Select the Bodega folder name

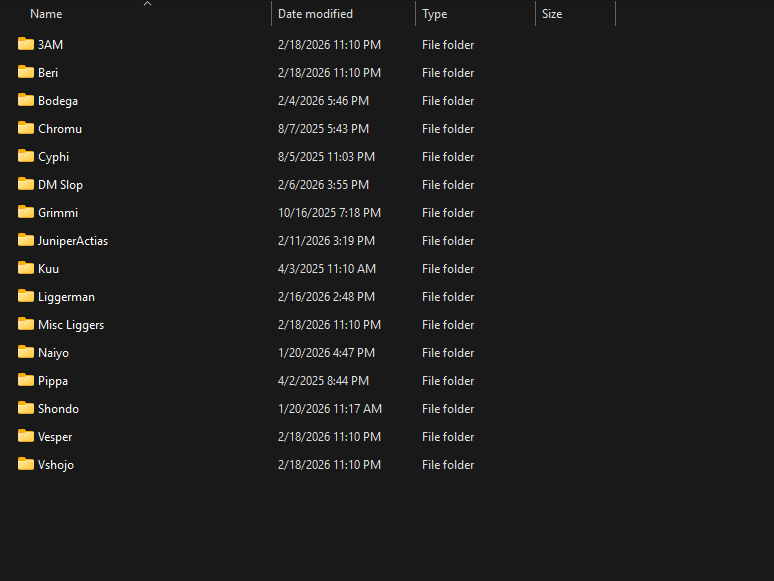pos(58,101)
